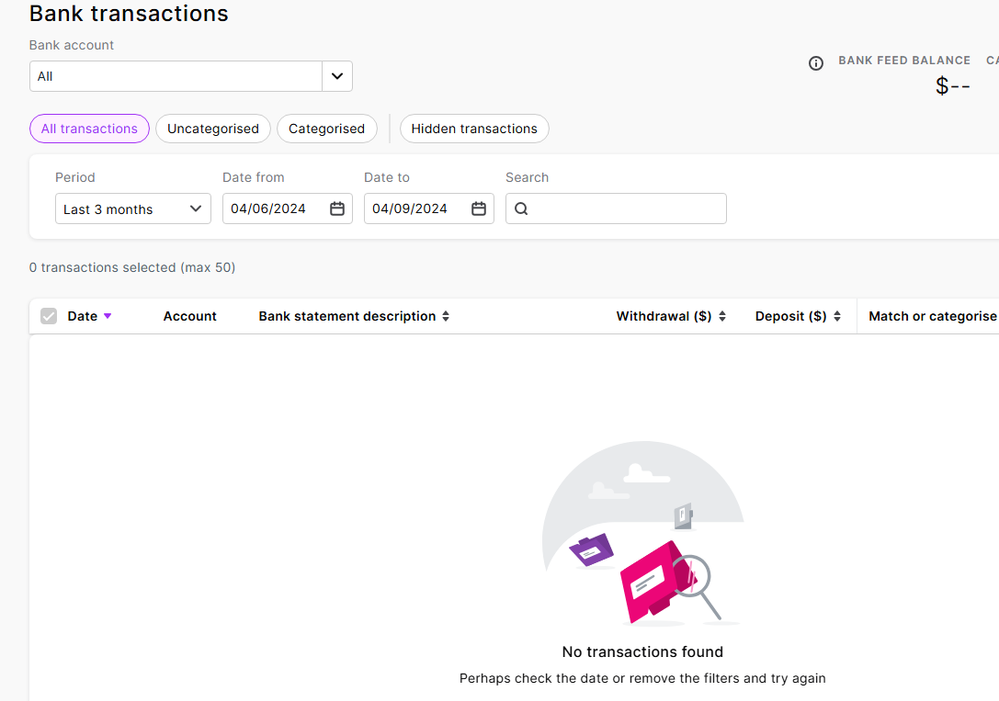Expand the Bank account dropdown arrow
999x701 pixels.
[337, 76]
